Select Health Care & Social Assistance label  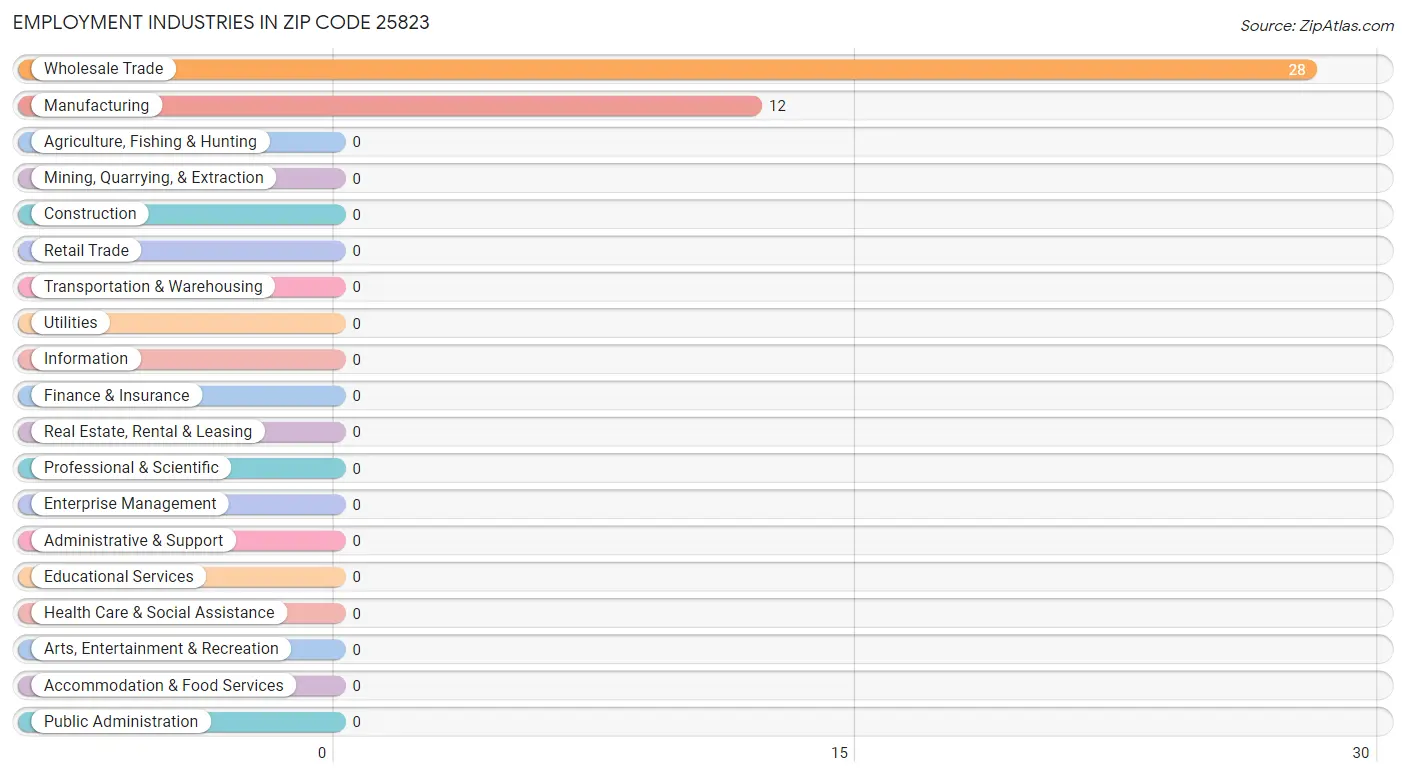tap(159, 612)
